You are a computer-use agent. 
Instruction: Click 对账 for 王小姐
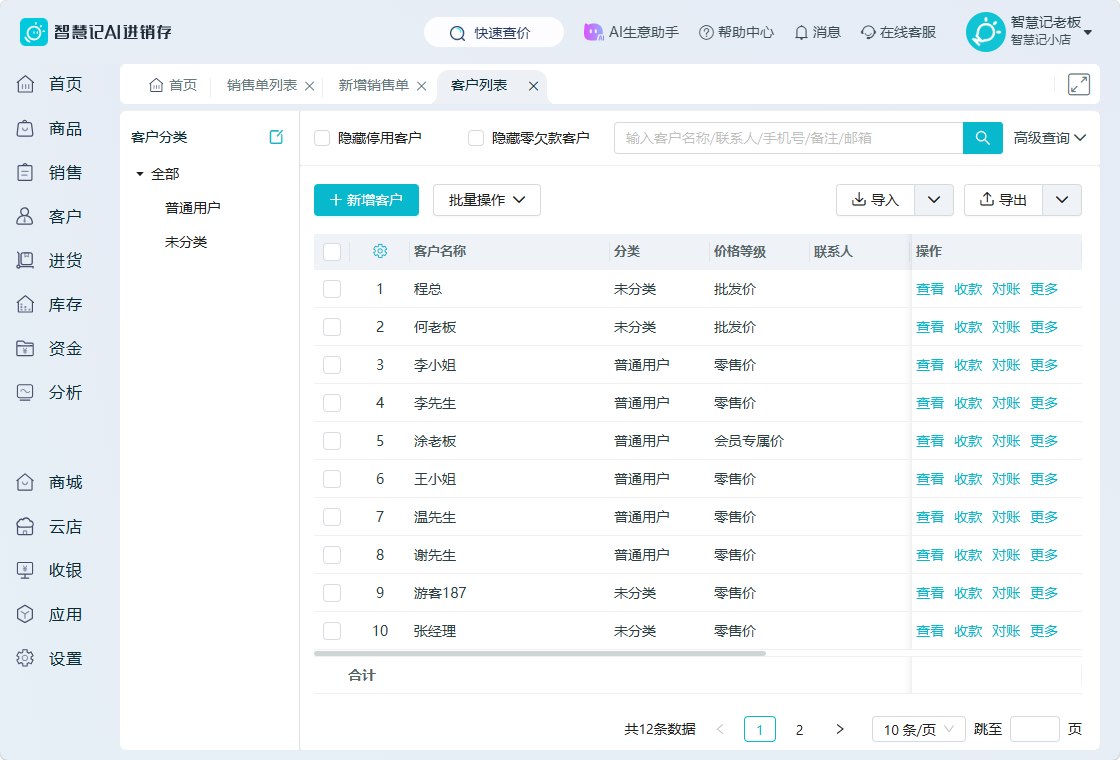[x=1006, y=479]
